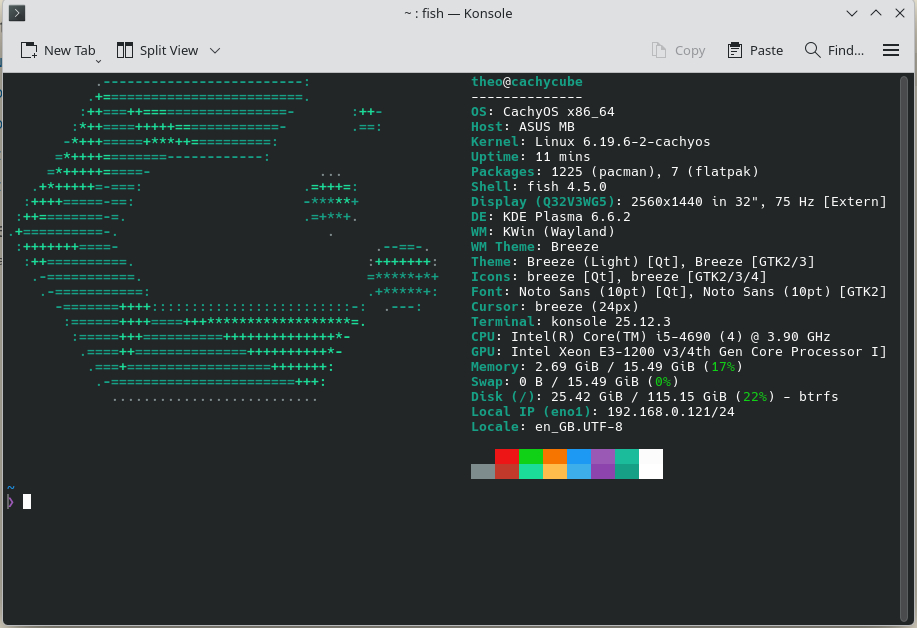Click the white color block
Screen dimensions: 917x628
[651, 464]
